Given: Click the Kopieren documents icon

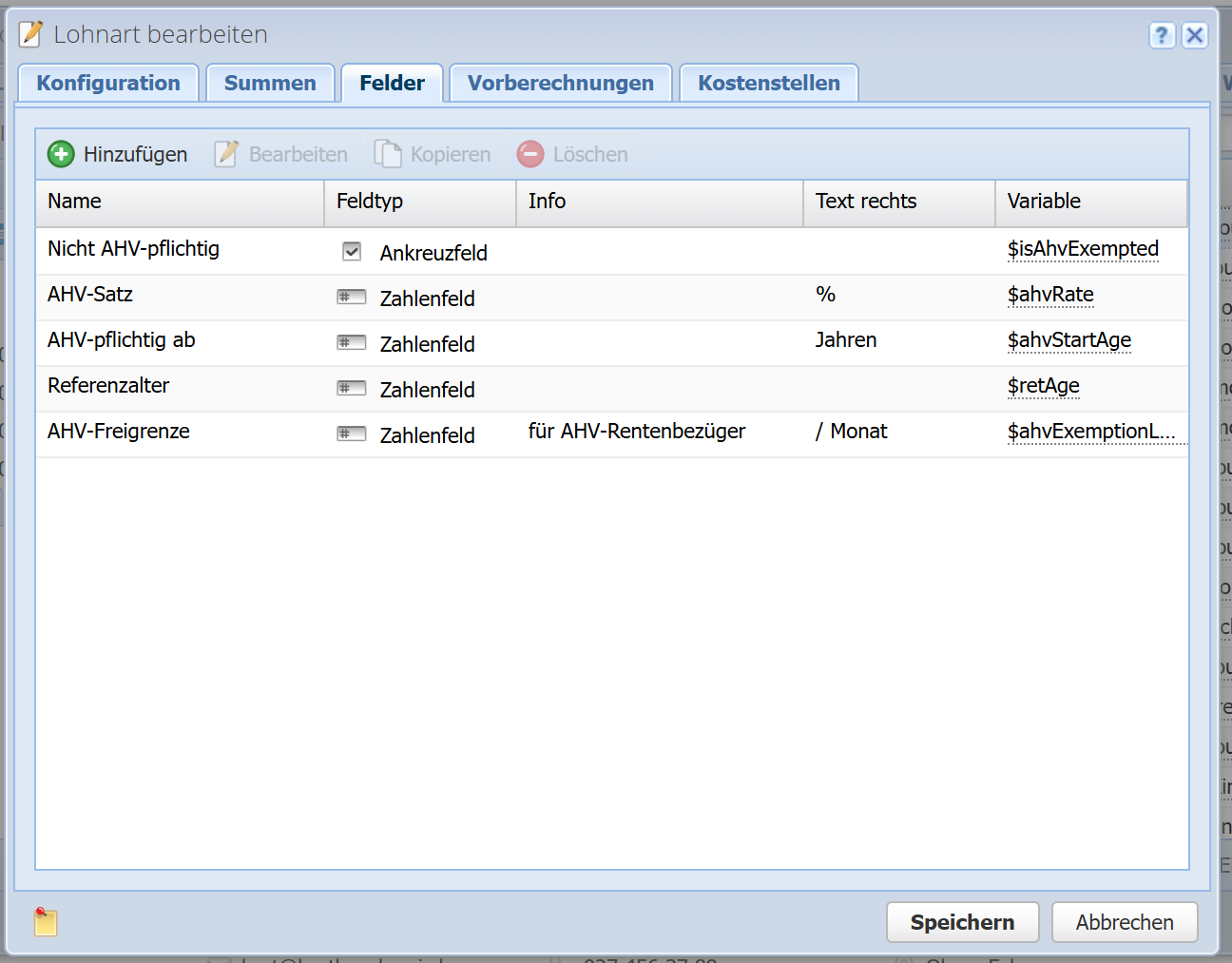Looking at the screenshot, I should (388, 154).
